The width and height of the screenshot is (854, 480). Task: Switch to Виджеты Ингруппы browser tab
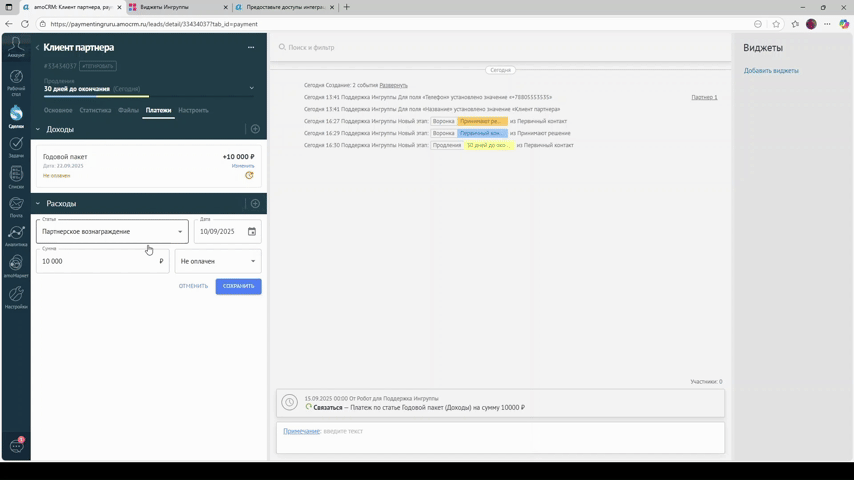tap(178, 7)
